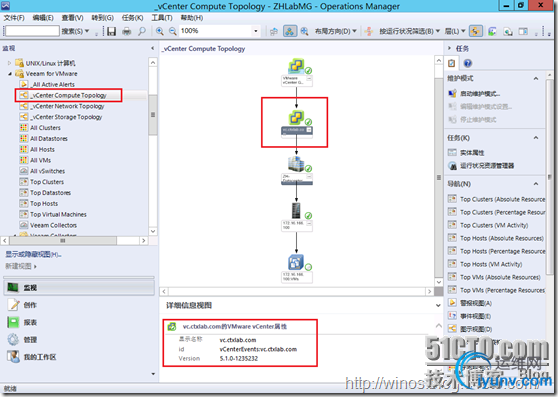Open 运行状况资源管理器 health explorer
This screenshot has height=397, width=558.
pyautogui.click(x=487, y=166)
